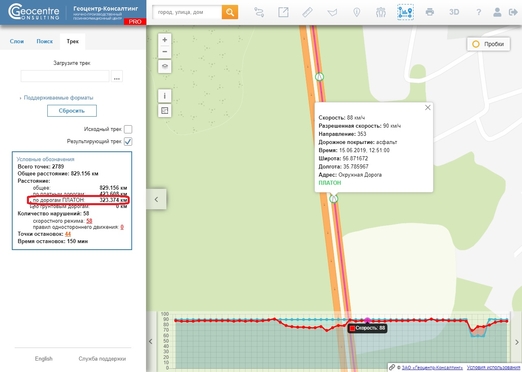Open one-way violations count 0 link
522x372 pixels.
pyautogui.click(x=122, y=227)
